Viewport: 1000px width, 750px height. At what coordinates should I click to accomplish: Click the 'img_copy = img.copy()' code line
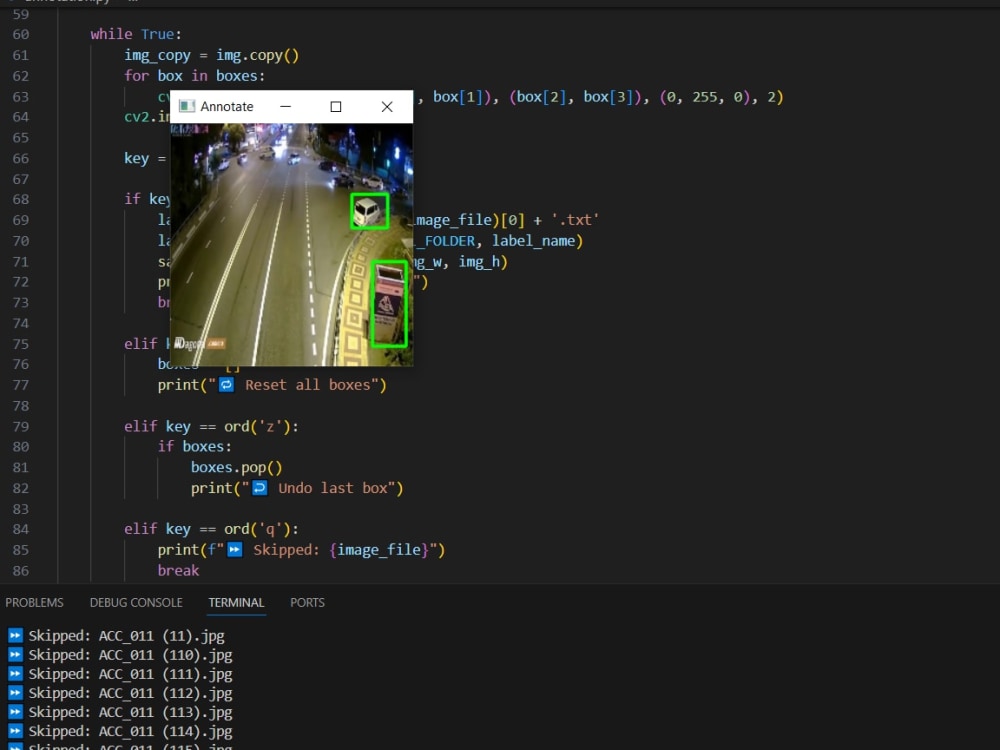pos(211,55)
